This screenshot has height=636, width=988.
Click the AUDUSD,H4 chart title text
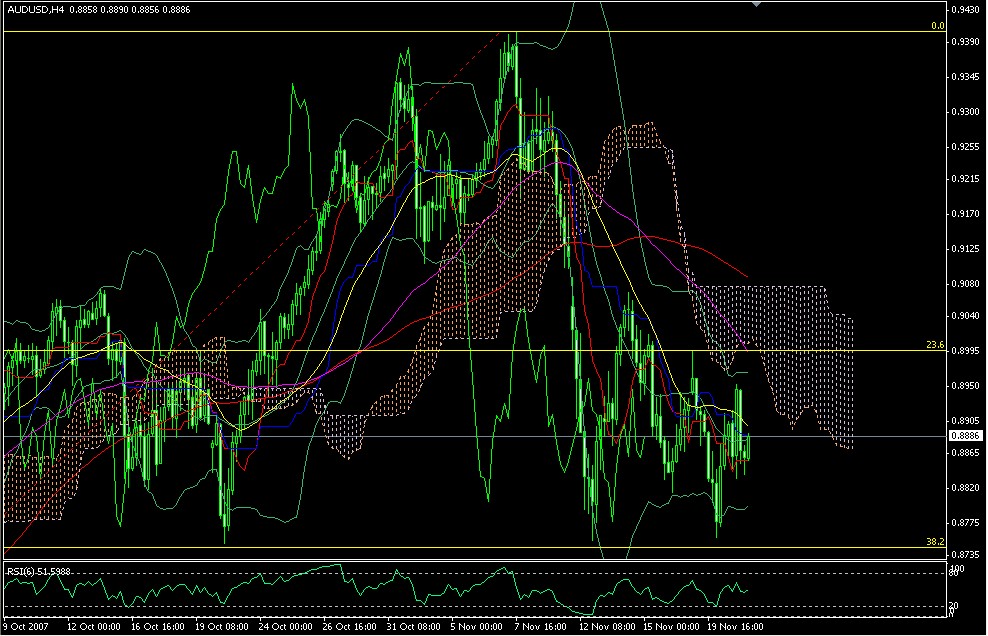[35, 9]
